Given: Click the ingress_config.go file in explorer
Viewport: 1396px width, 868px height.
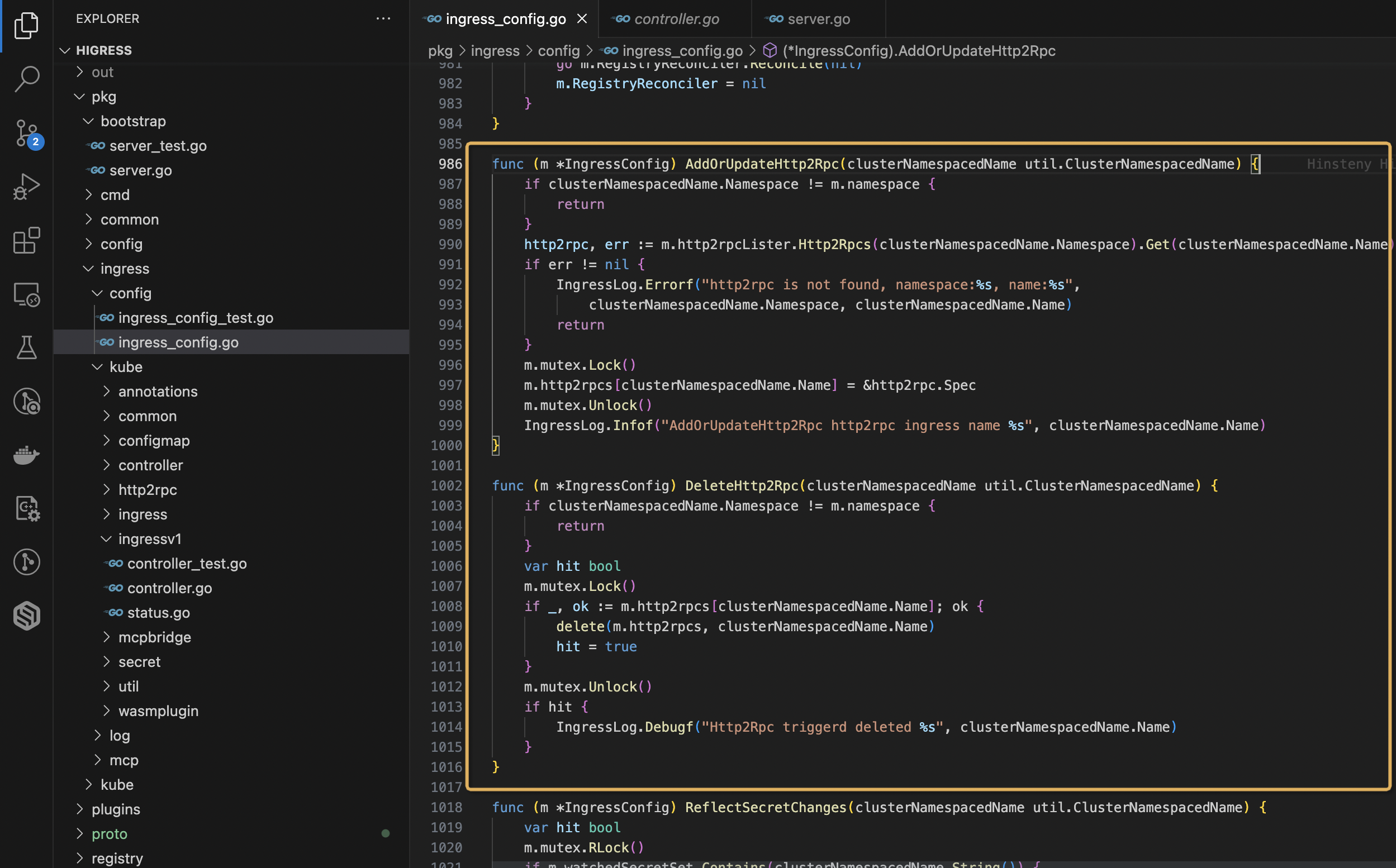Looking at the screenshot, I should pyautogui.click(x=178, y=341).
